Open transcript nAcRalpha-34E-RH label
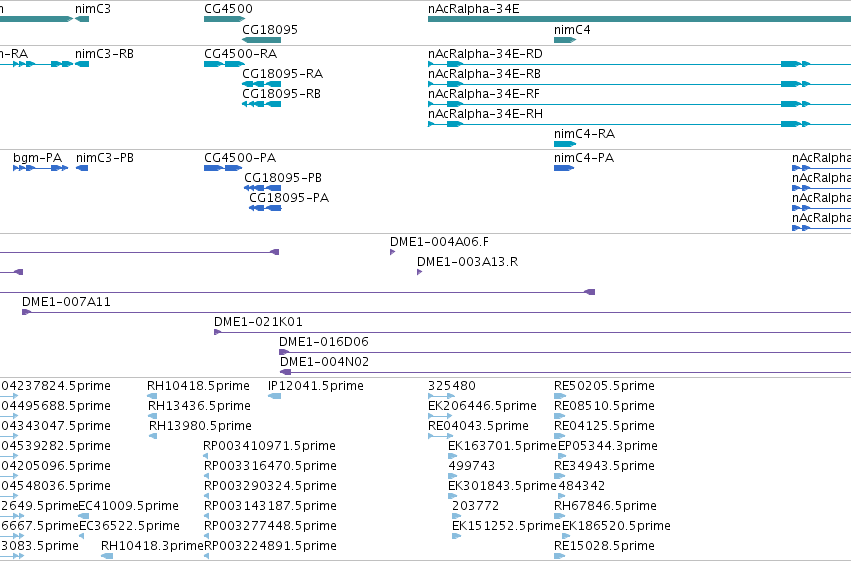The width and height of the screenshot is (851, 561). pyautogui.click(x=485, y=114)
